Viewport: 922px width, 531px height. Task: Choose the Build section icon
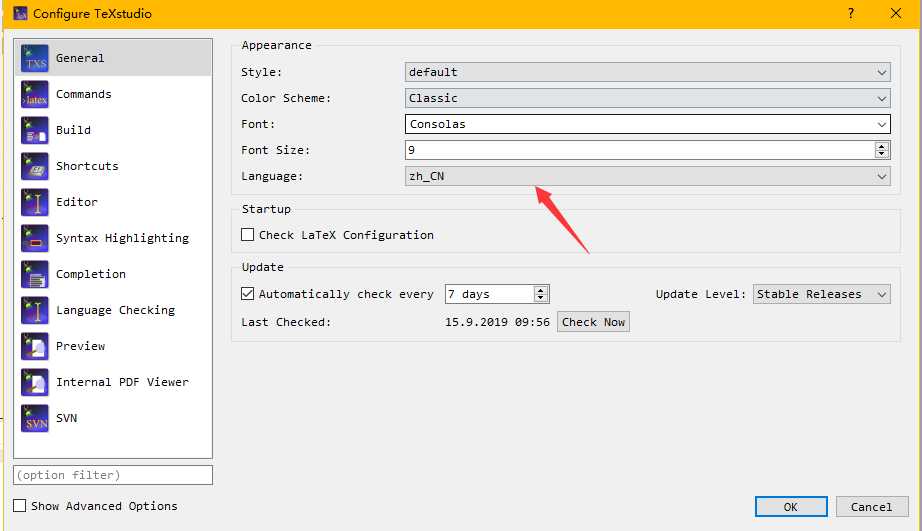(x=35, y=131)
